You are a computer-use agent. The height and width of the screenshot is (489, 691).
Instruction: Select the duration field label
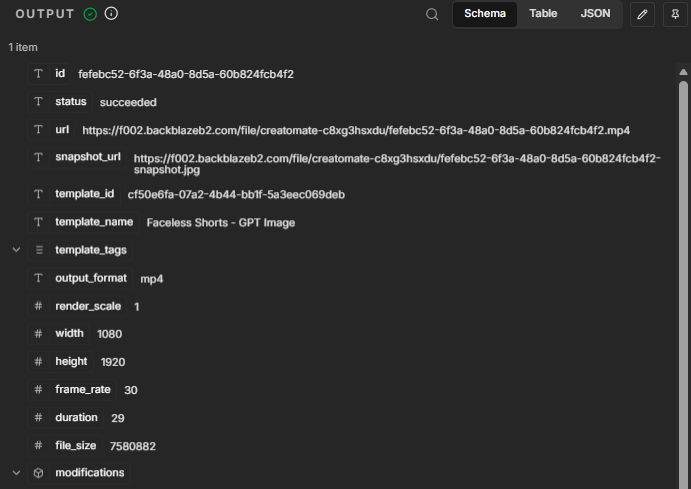pyautogui.click(x=76, y=417)
